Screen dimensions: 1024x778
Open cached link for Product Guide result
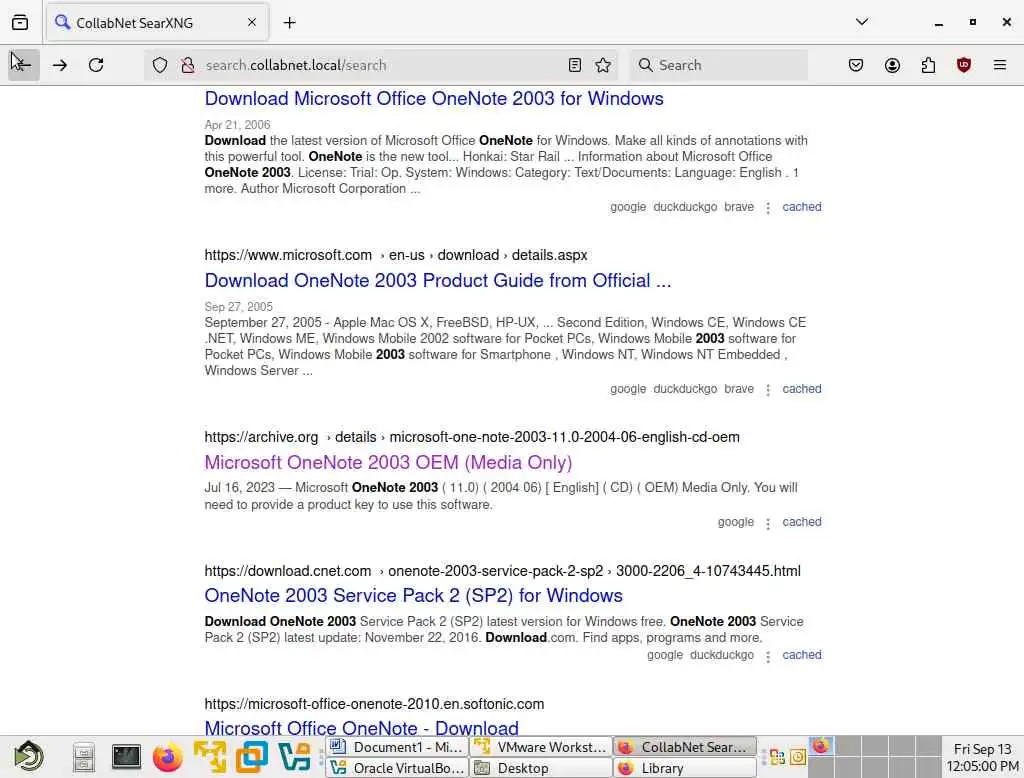[801, 389]
